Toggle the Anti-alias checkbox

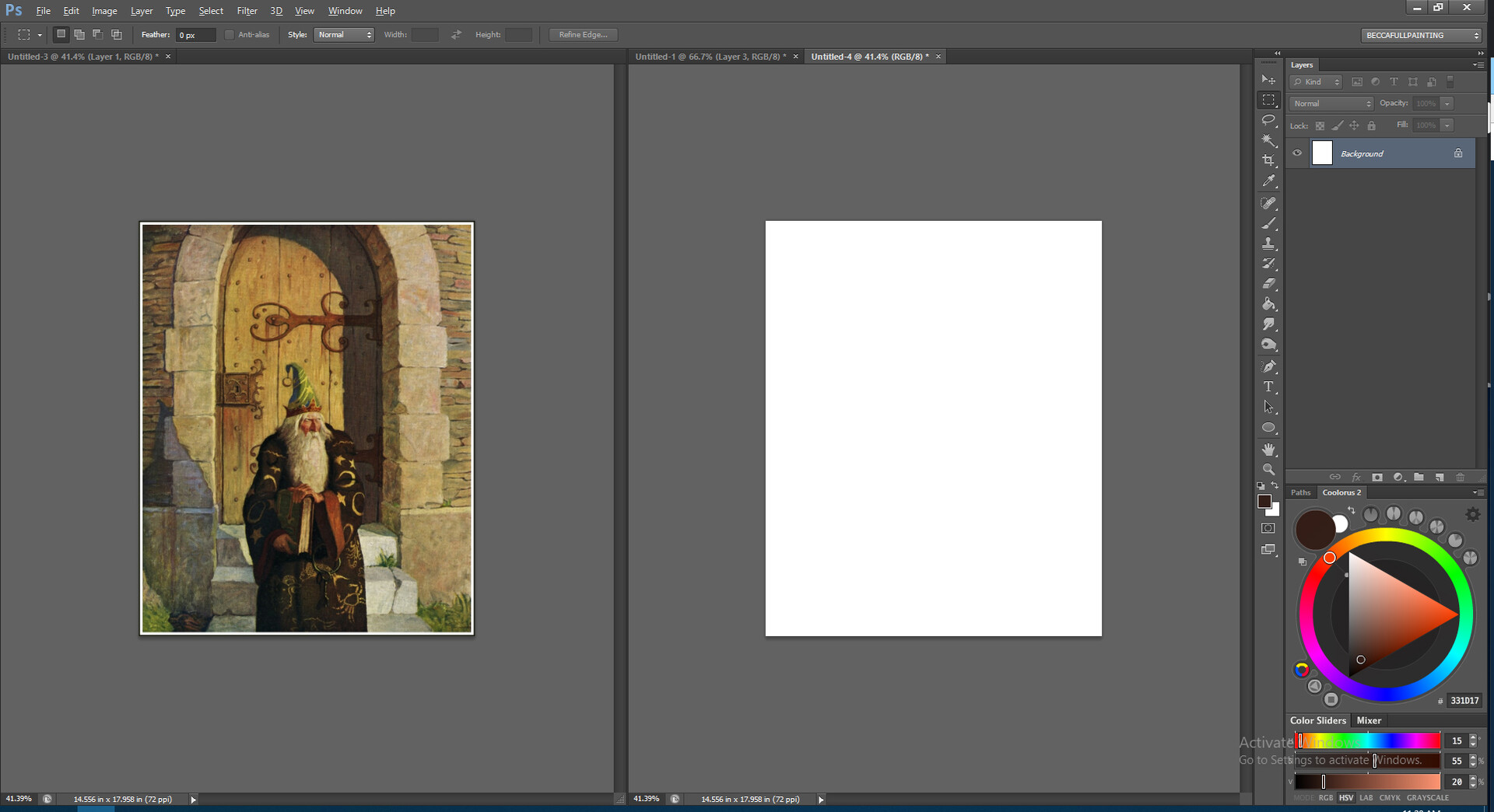pyautogui.click(x=229, y=35)
